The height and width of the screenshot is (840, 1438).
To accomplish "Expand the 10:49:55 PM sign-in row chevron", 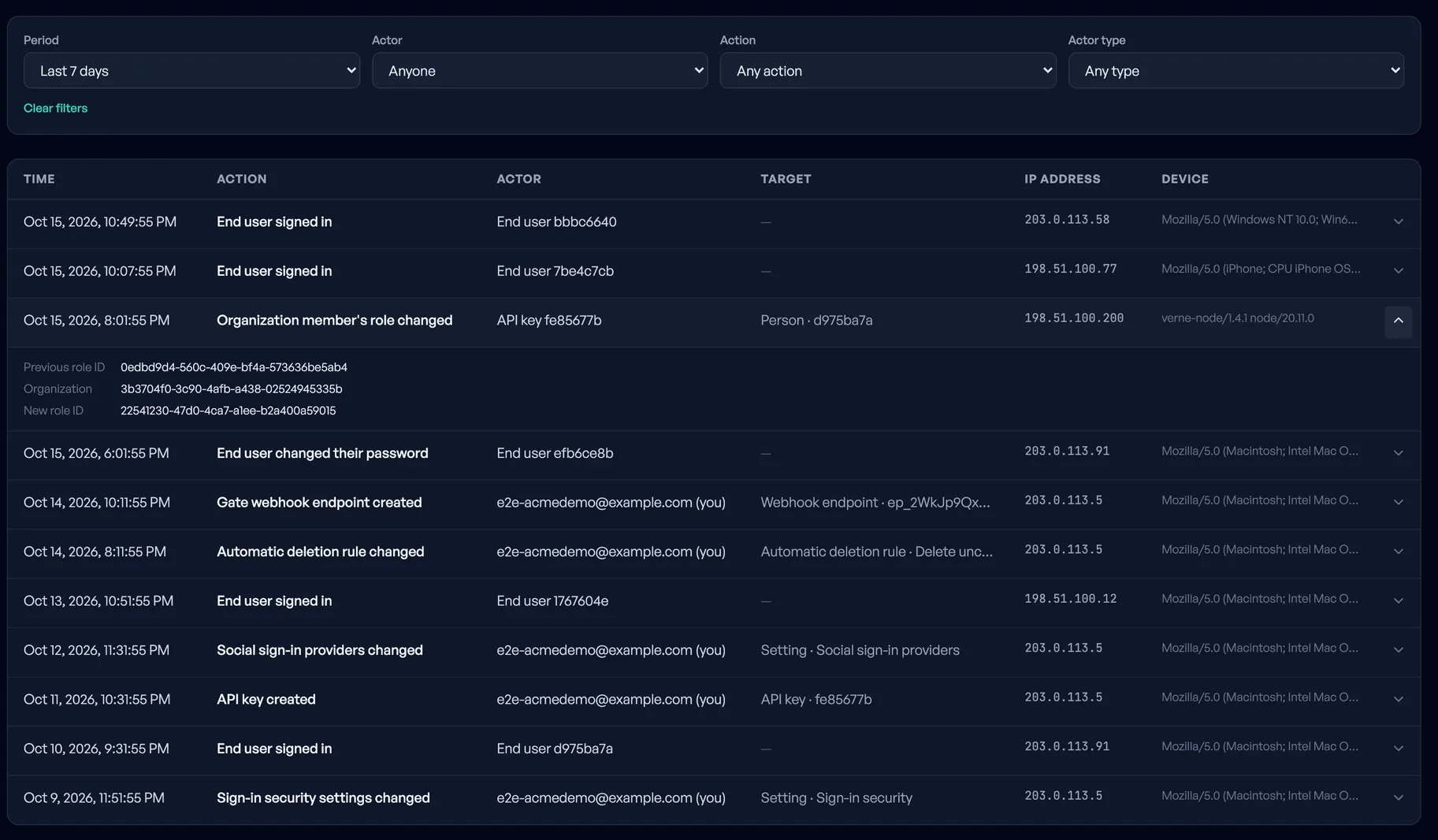I will pyautogui.click(x=1399, y=221).
